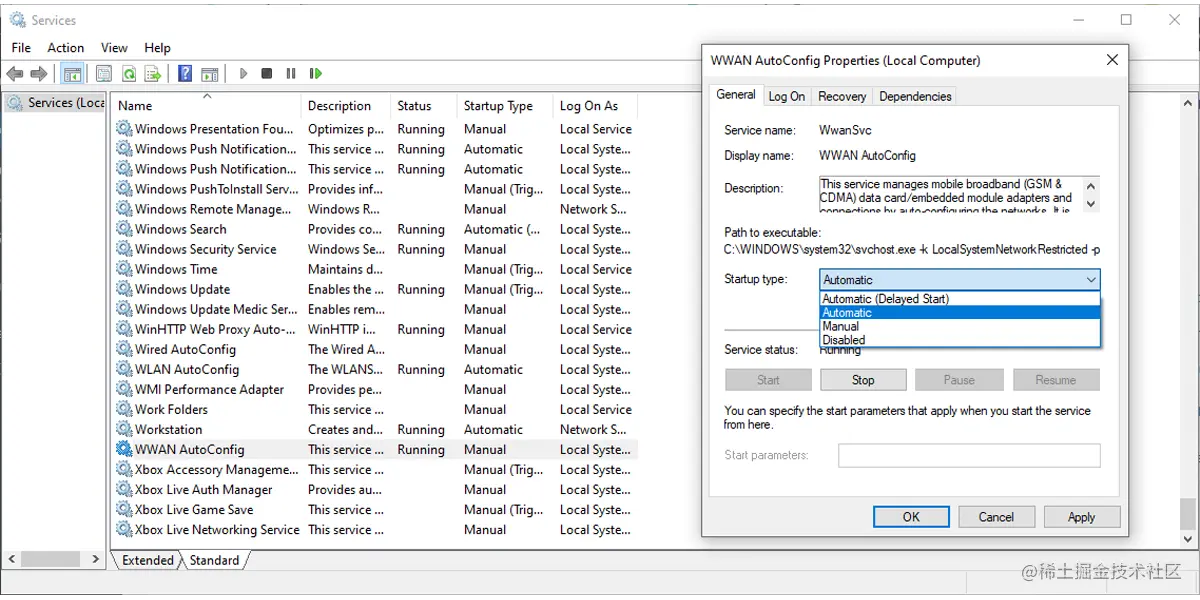Switch to the Extended view tab
The height and width of the screenshot is (600, 1200).
pyautogui.click(x=148, y=560)
